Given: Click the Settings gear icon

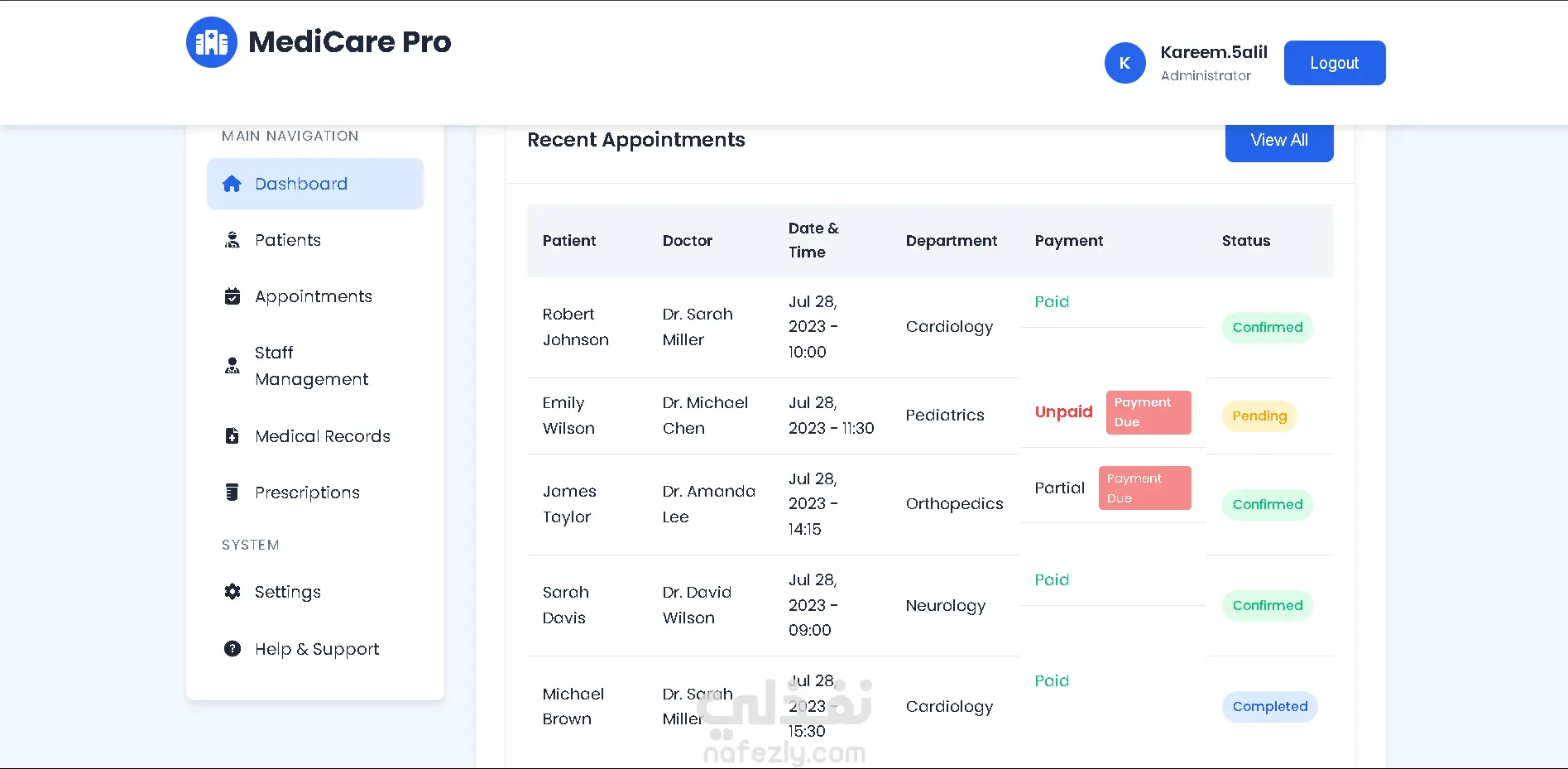Looking at the screenshot, I should coord(233,592).
